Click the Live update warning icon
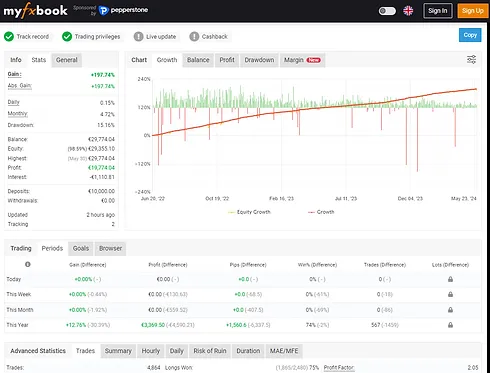The image size is (490, 373). click(138, 37)
